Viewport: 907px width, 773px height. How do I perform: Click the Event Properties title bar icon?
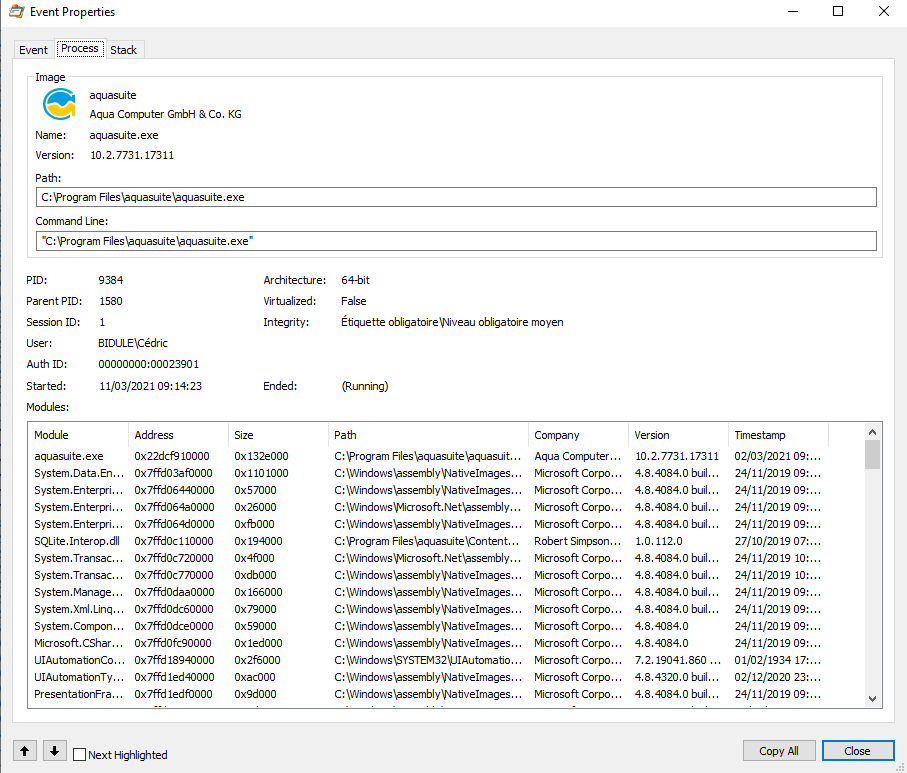[14, 12]
